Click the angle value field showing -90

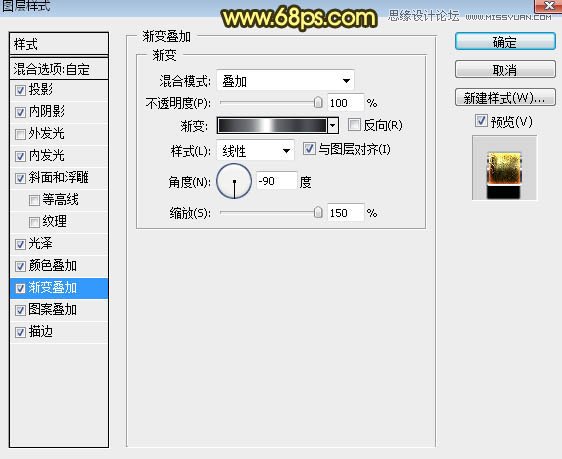pos(277,181)
